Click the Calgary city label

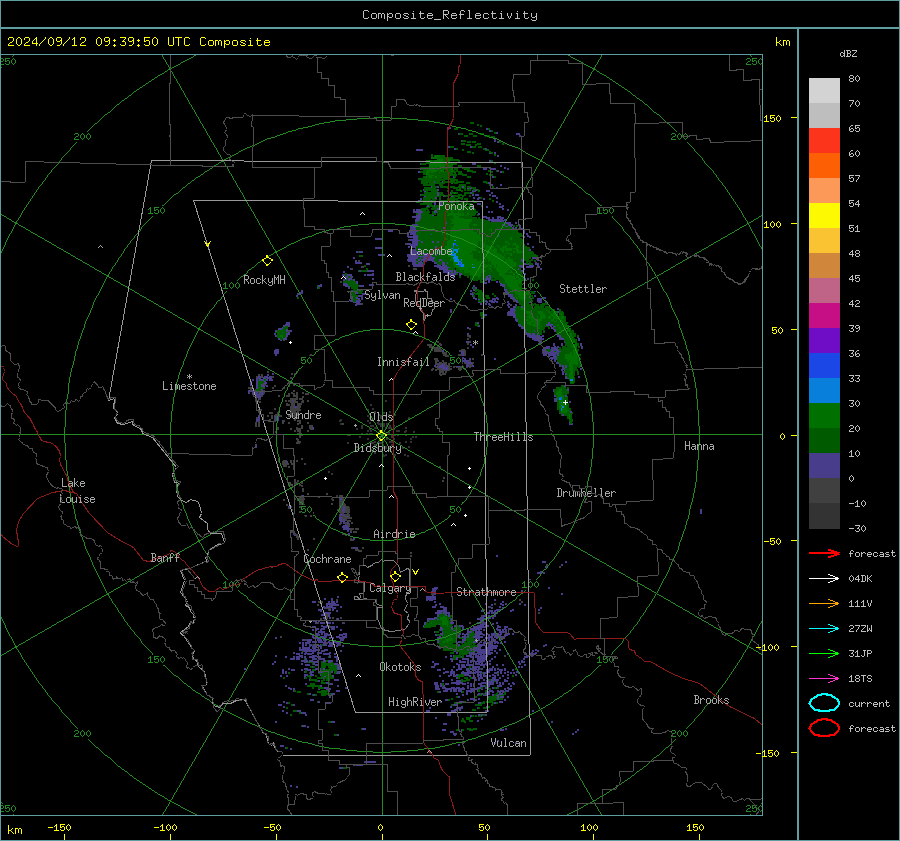pos(390,588)
